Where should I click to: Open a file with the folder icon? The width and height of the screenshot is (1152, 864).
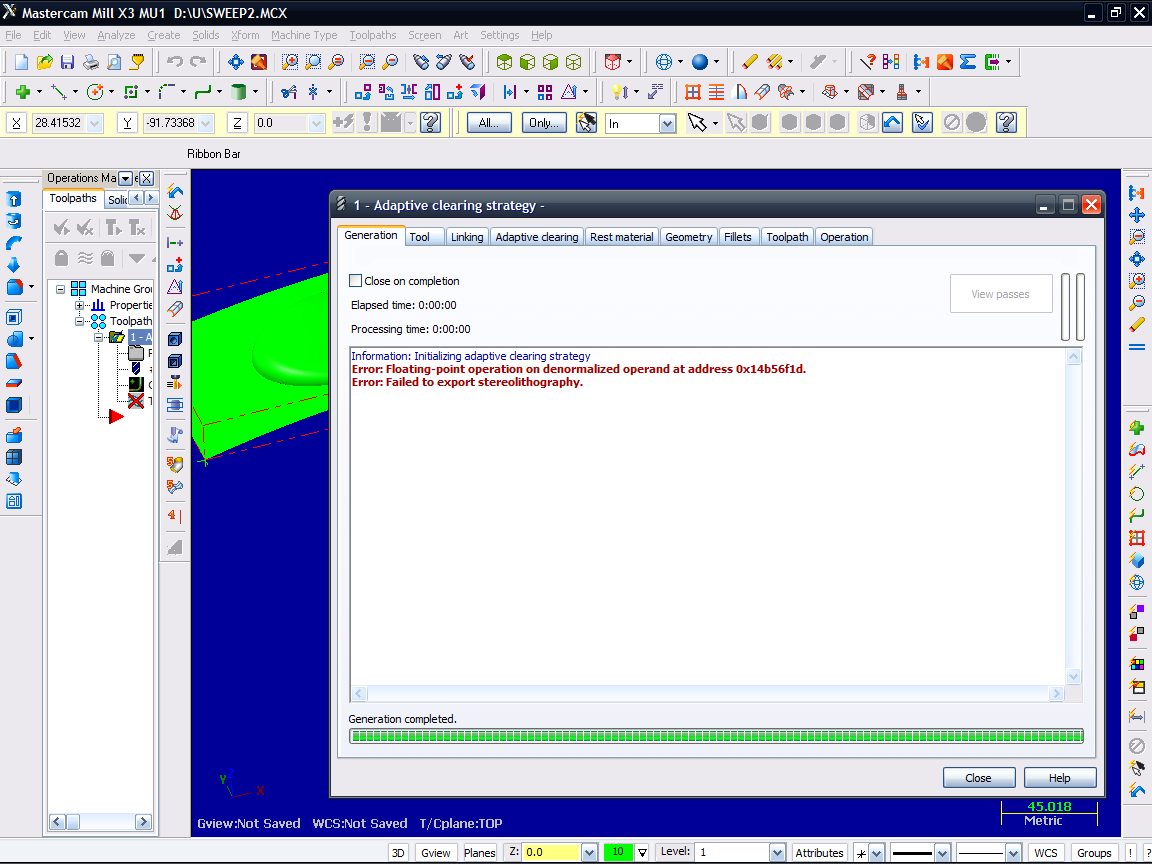[44, 62]
